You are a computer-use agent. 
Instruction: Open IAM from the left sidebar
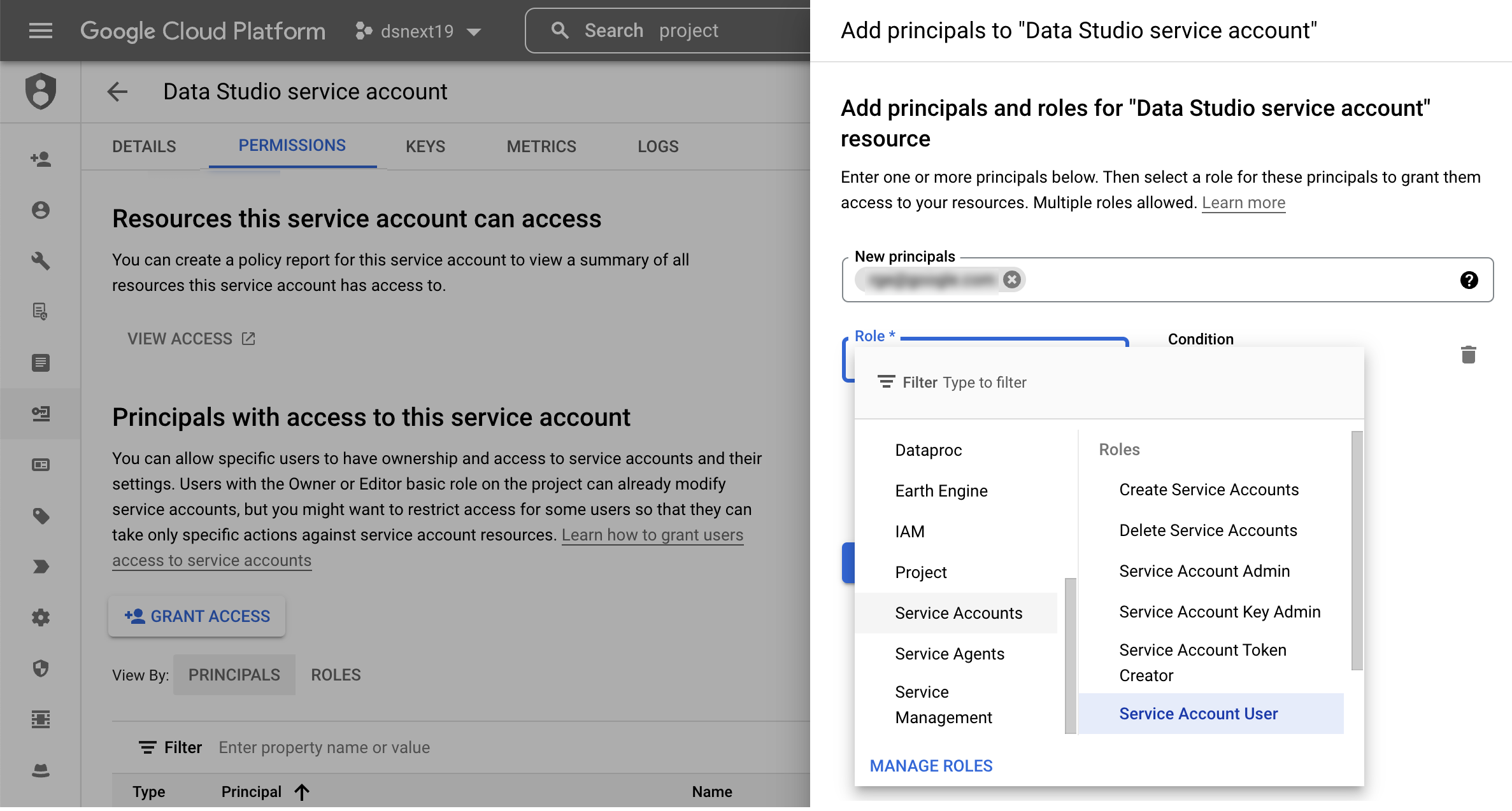[x=41, y=159]
